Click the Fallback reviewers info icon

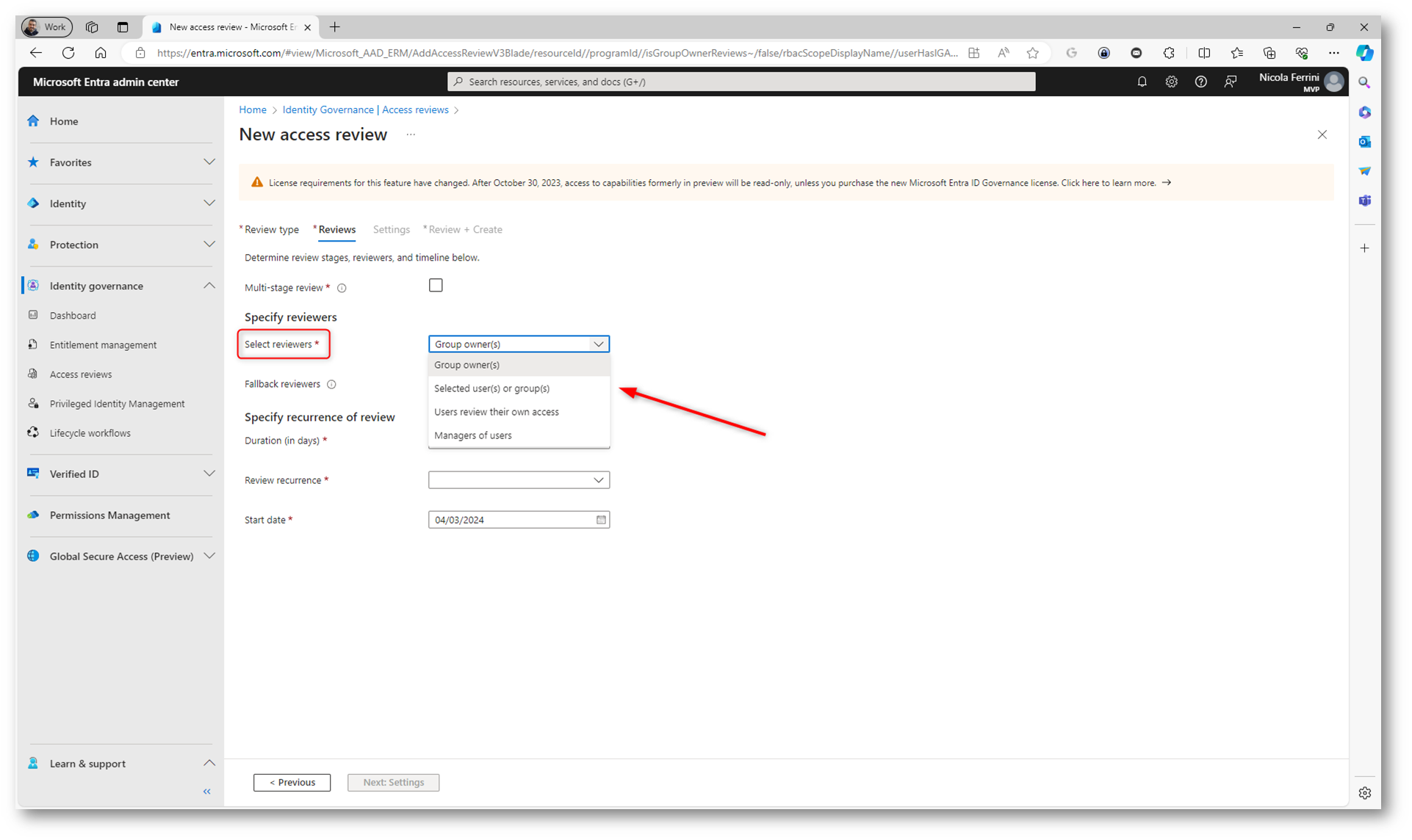coord(331,384)
